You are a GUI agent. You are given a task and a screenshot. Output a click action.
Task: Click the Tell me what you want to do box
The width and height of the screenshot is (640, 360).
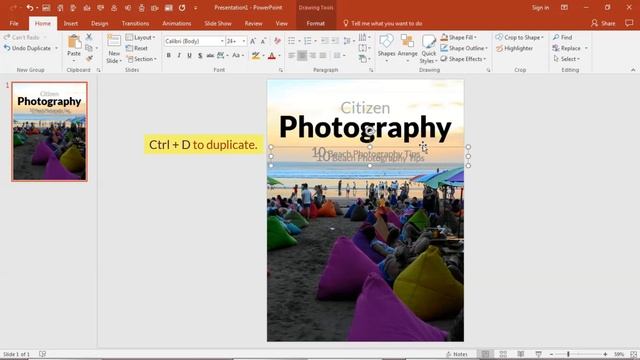click(x=382, y=23)
